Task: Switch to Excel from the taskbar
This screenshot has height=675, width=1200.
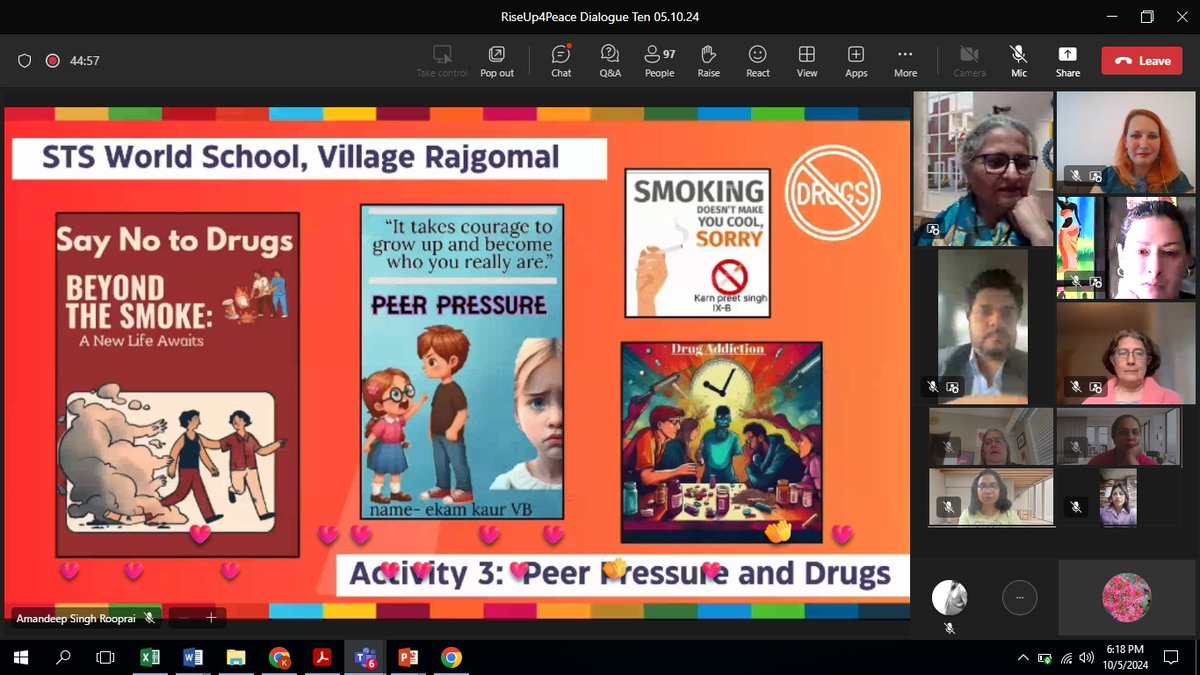Action: [x=149, y=657]
